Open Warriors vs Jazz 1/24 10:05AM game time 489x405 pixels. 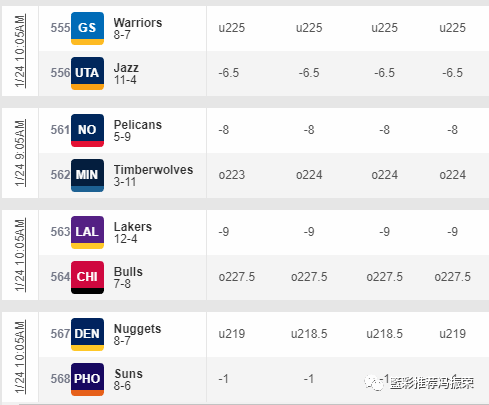[x=20, y=51]
